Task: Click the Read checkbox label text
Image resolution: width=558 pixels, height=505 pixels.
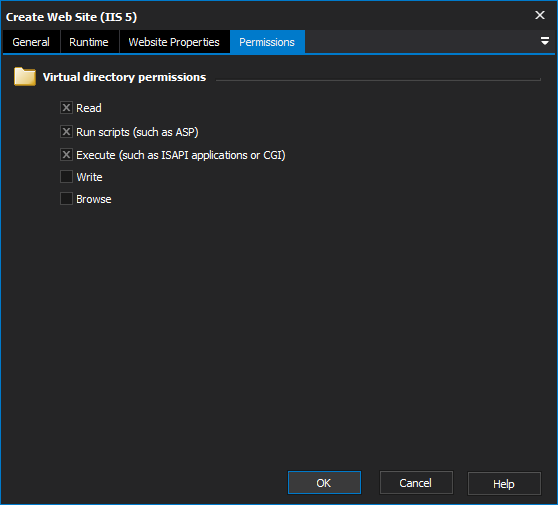Action: (89, 108)
